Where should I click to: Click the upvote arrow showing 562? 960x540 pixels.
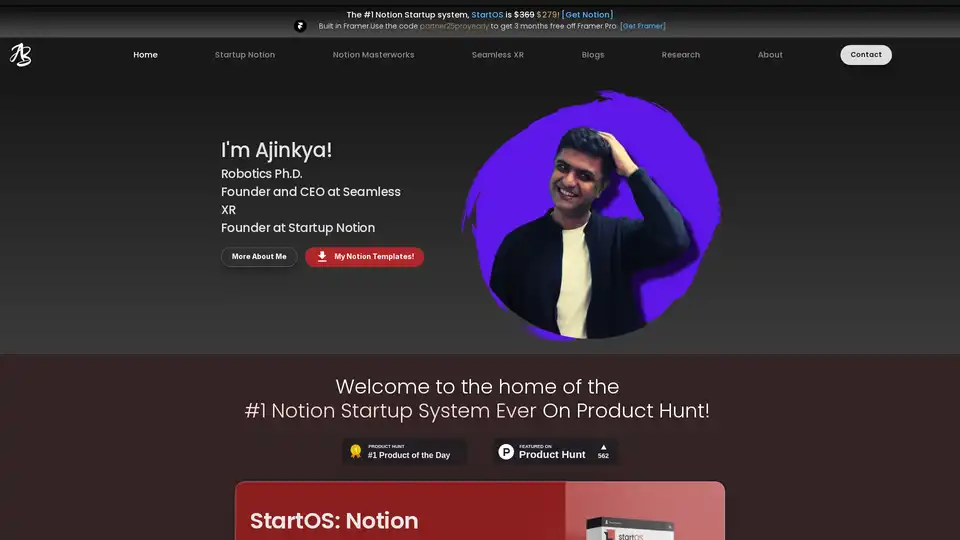coord(603,448)
